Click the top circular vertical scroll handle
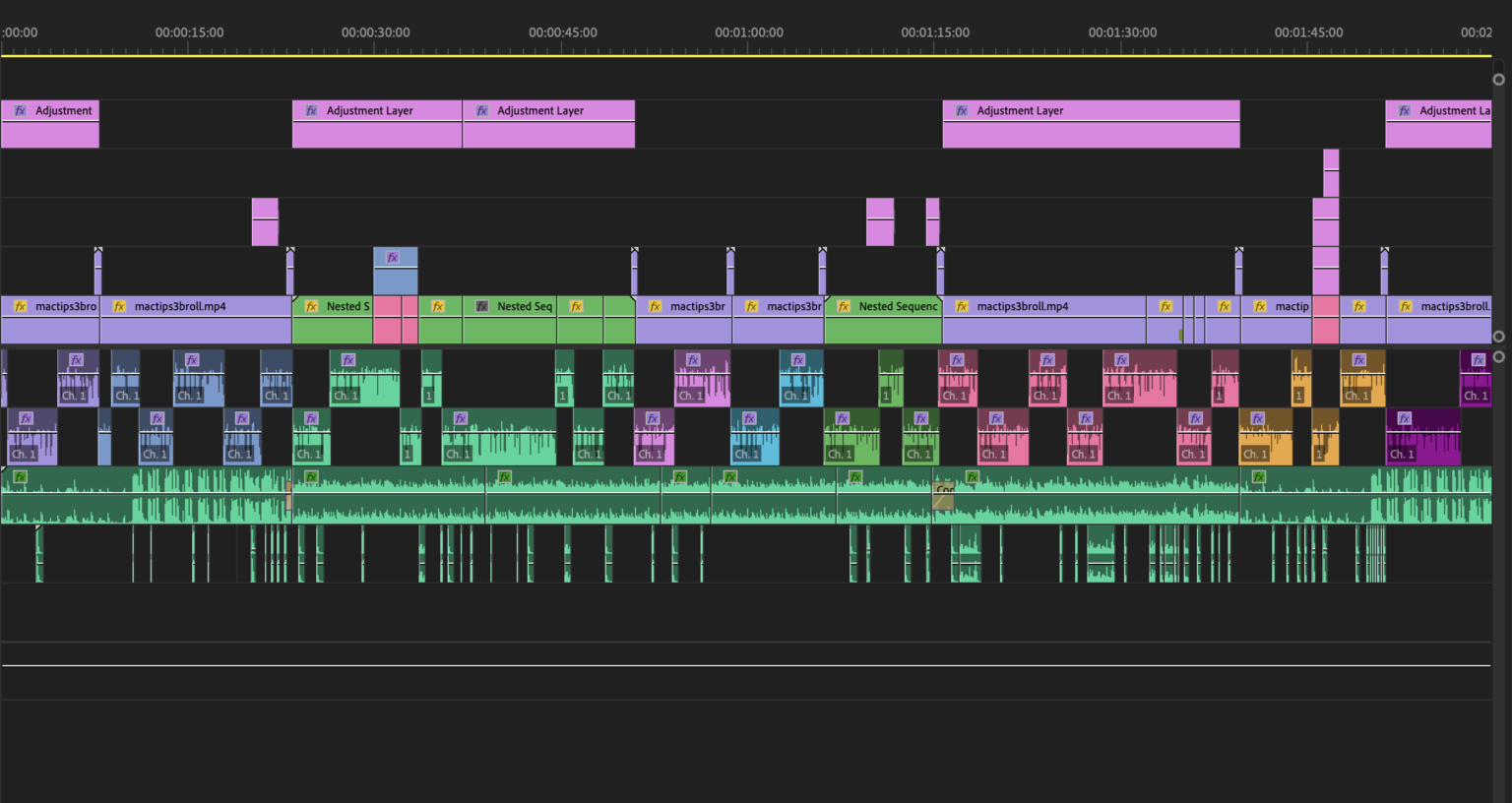The height and width of the screenshot is (803, 1512). (1498, 80)
